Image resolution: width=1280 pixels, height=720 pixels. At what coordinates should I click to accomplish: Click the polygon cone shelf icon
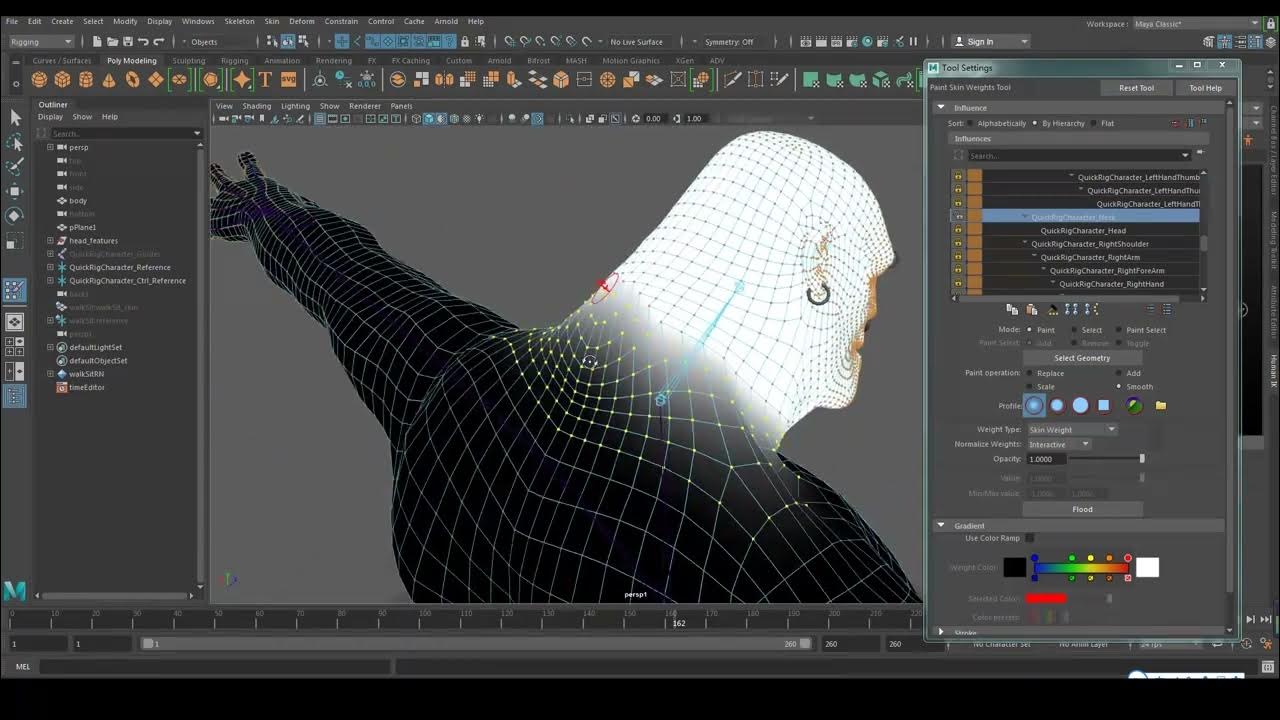tap(109, 80)
